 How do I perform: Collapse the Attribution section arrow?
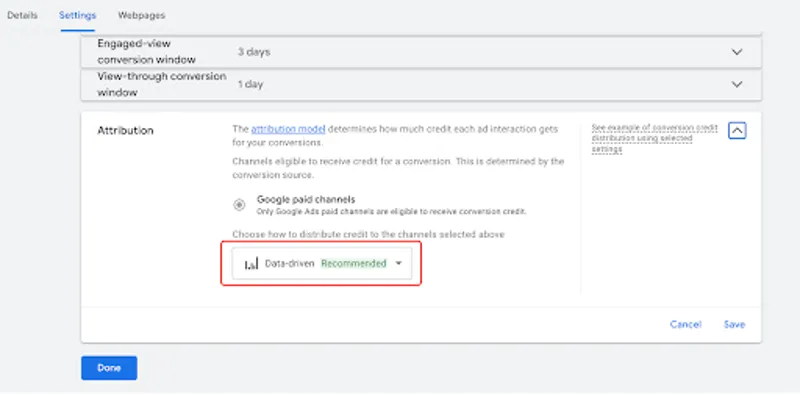coord(737,131)
